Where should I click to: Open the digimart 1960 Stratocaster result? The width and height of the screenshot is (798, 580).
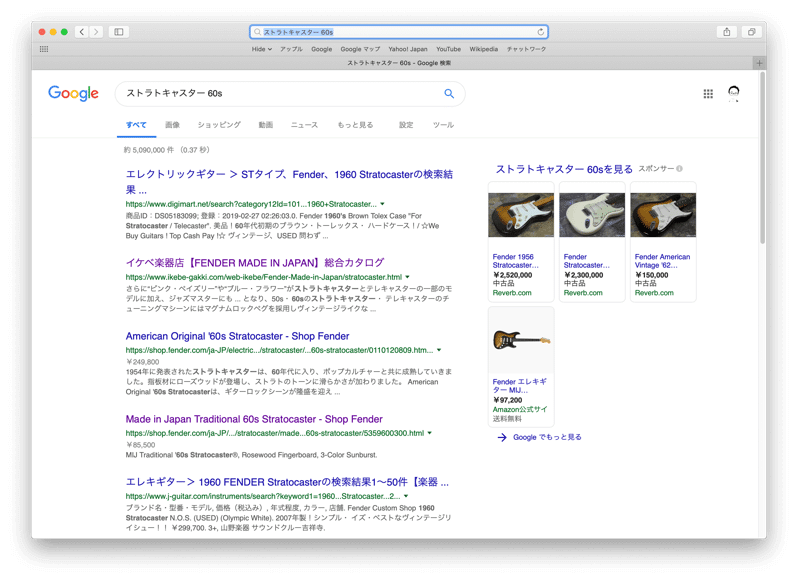(x=289, y=182)
